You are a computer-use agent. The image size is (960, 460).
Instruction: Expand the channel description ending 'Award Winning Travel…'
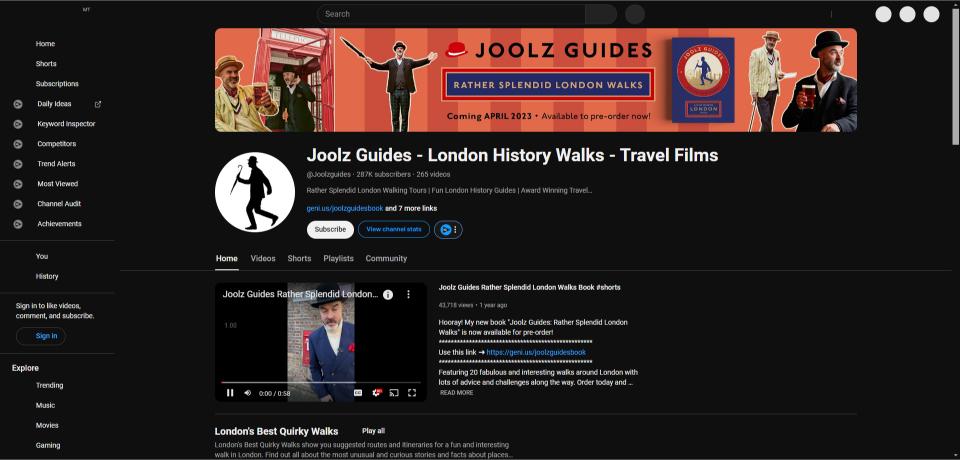[449, 190]
